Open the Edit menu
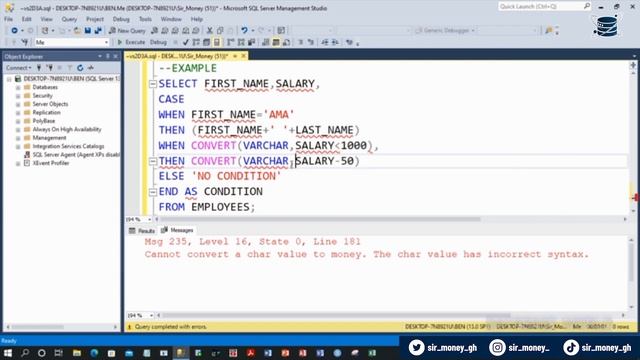This screenshot has width=640, height=360. click(27, 19)
